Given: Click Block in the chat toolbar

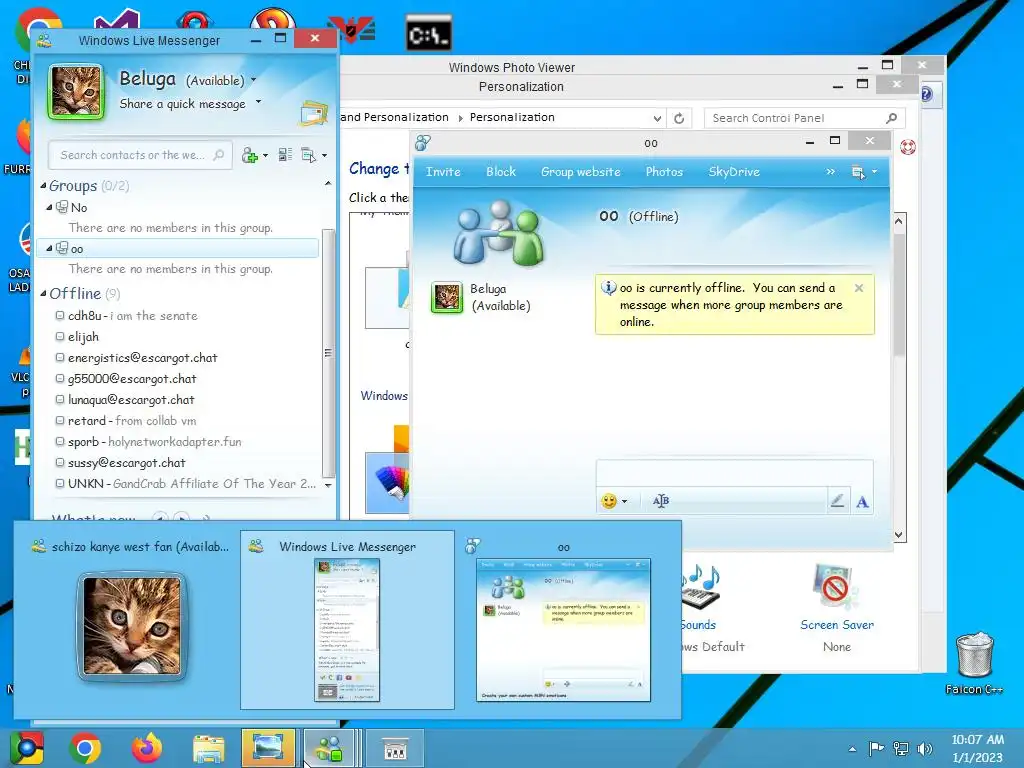Looking at the screenshot, I should 501,172.
